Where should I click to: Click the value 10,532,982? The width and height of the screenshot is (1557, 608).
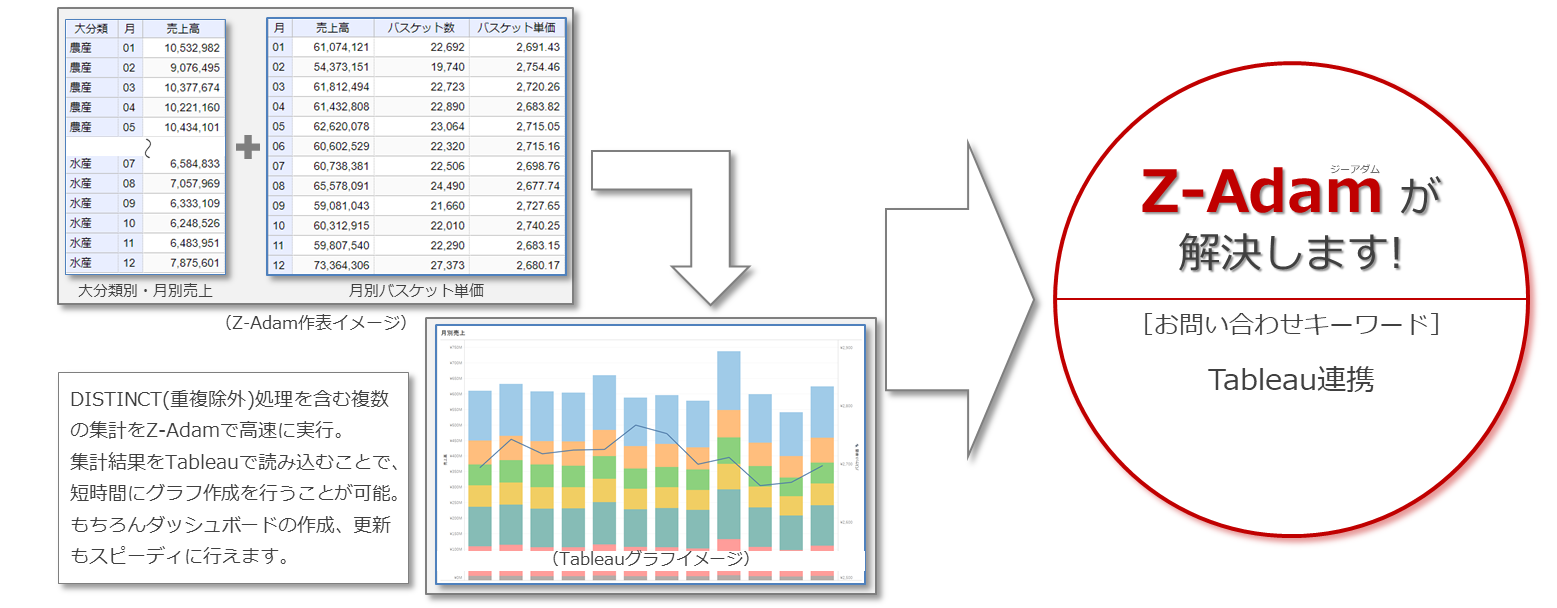click(193, 47)
